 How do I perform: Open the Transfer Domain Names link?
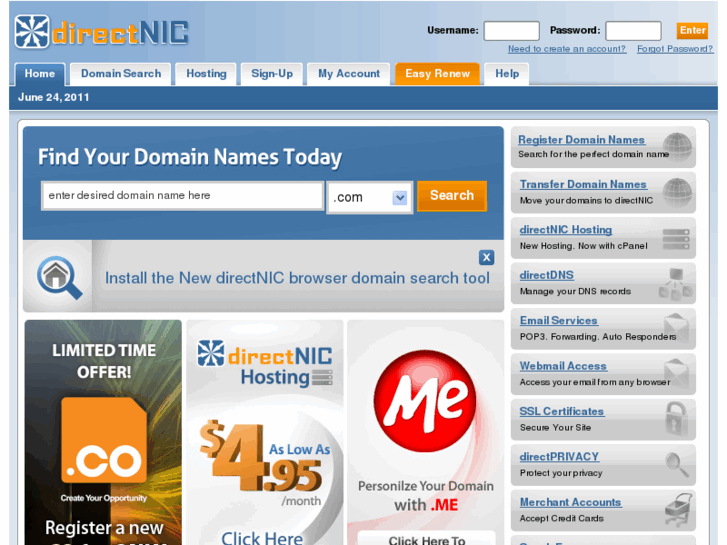pos(583,184)
